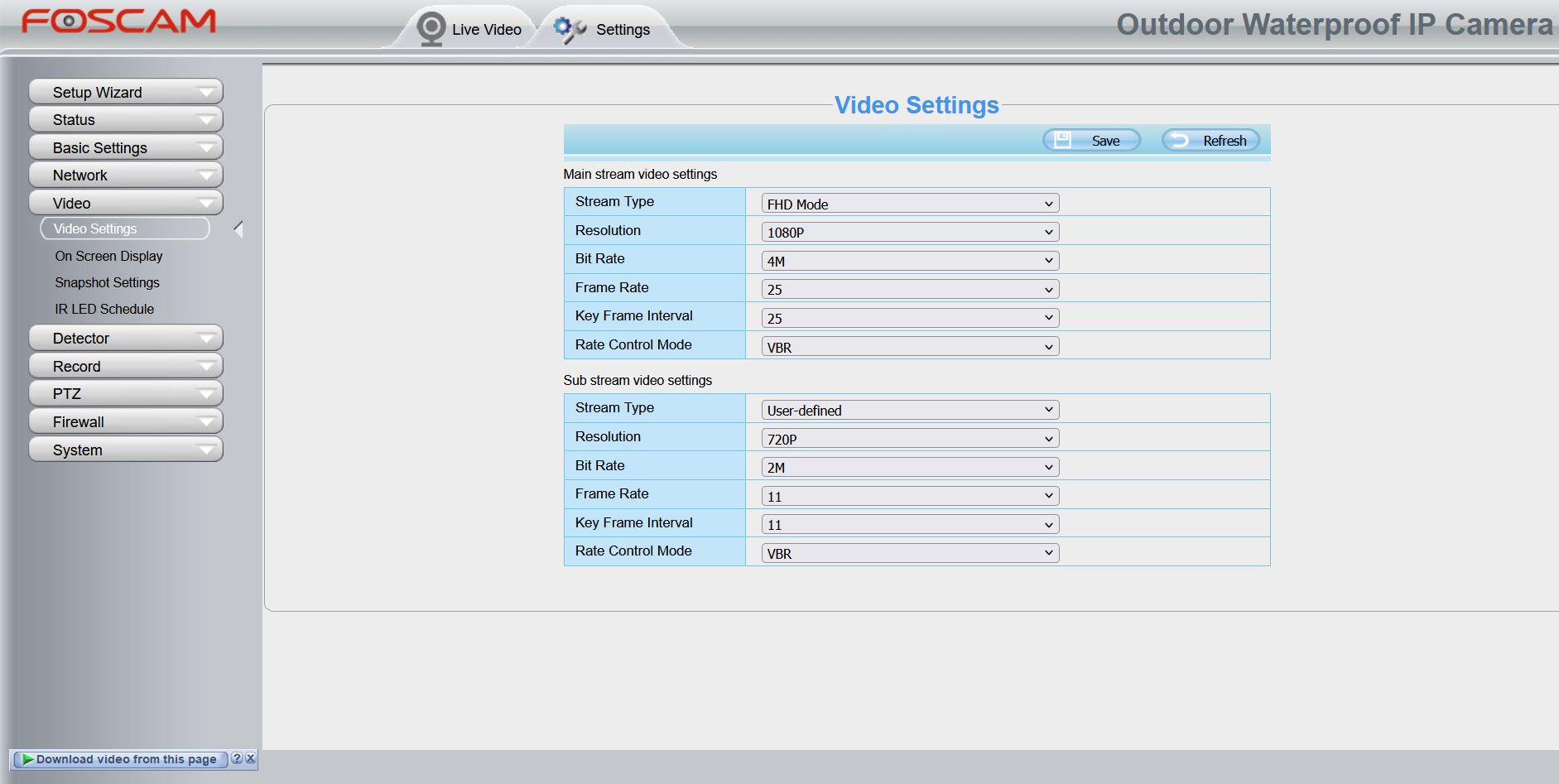Click 'Outdoor Waterproof IP Camera' title

[x=1335, y=25]
